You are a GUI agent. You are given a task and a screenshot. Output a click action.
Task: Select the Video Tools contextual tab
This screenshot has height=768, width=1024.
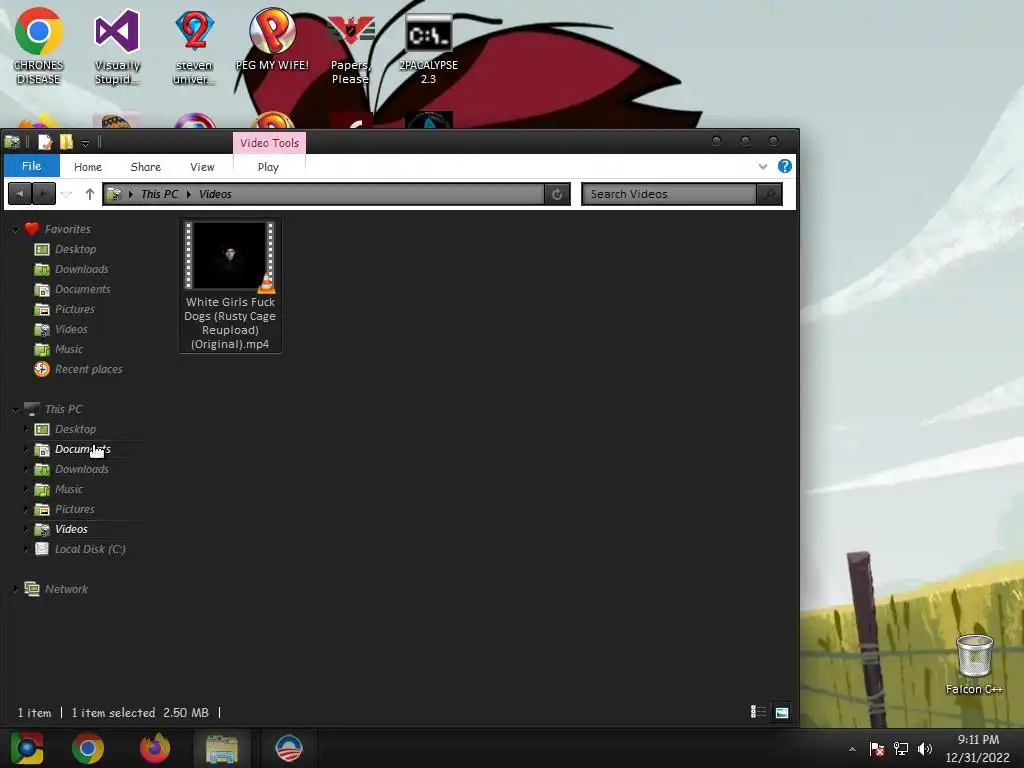point(269,142)
